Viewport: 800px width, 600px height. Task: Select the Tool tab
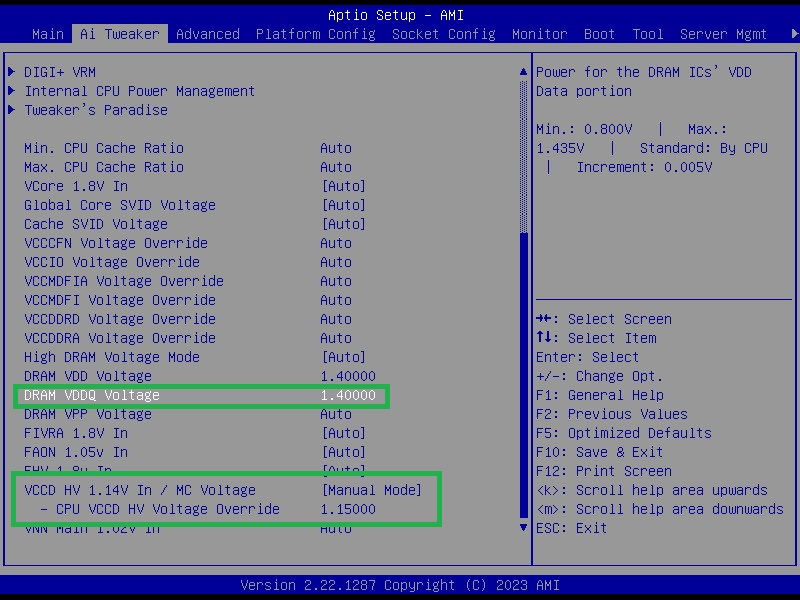(x=647, y=34)
